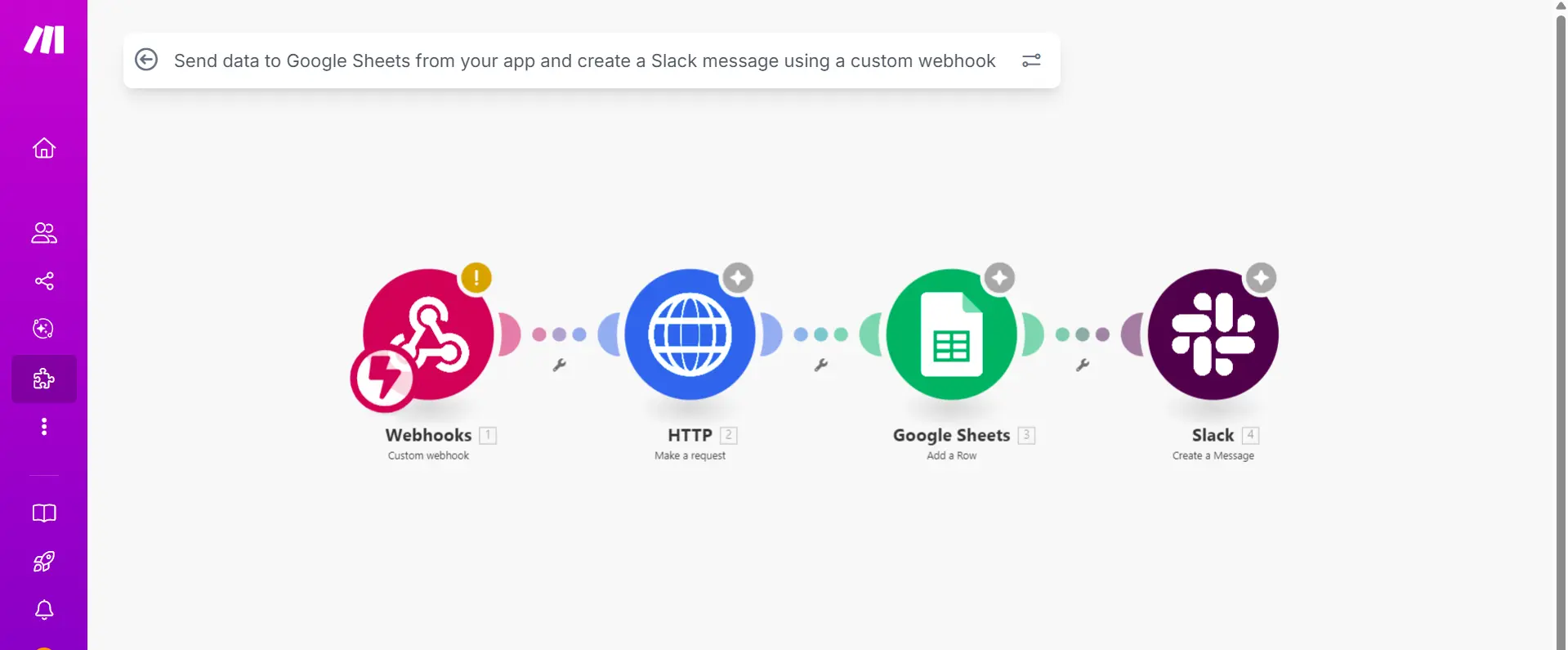Open Scenarios via the share-nodes sidebar icon

[x=44, y=281]
